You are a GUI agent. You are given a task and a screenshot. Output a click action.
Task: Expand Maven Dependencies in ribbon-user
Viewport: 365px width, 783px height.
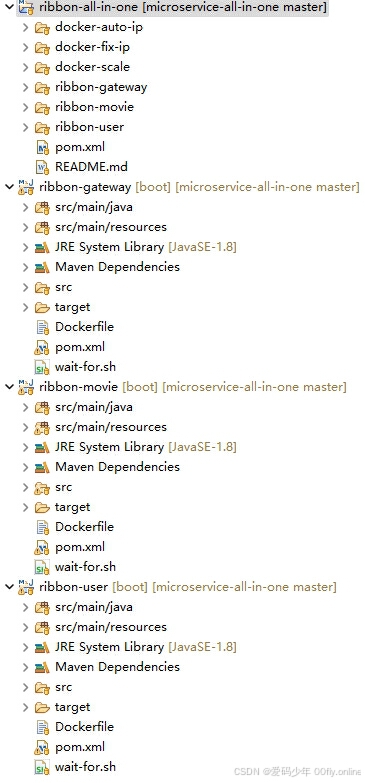25,667
